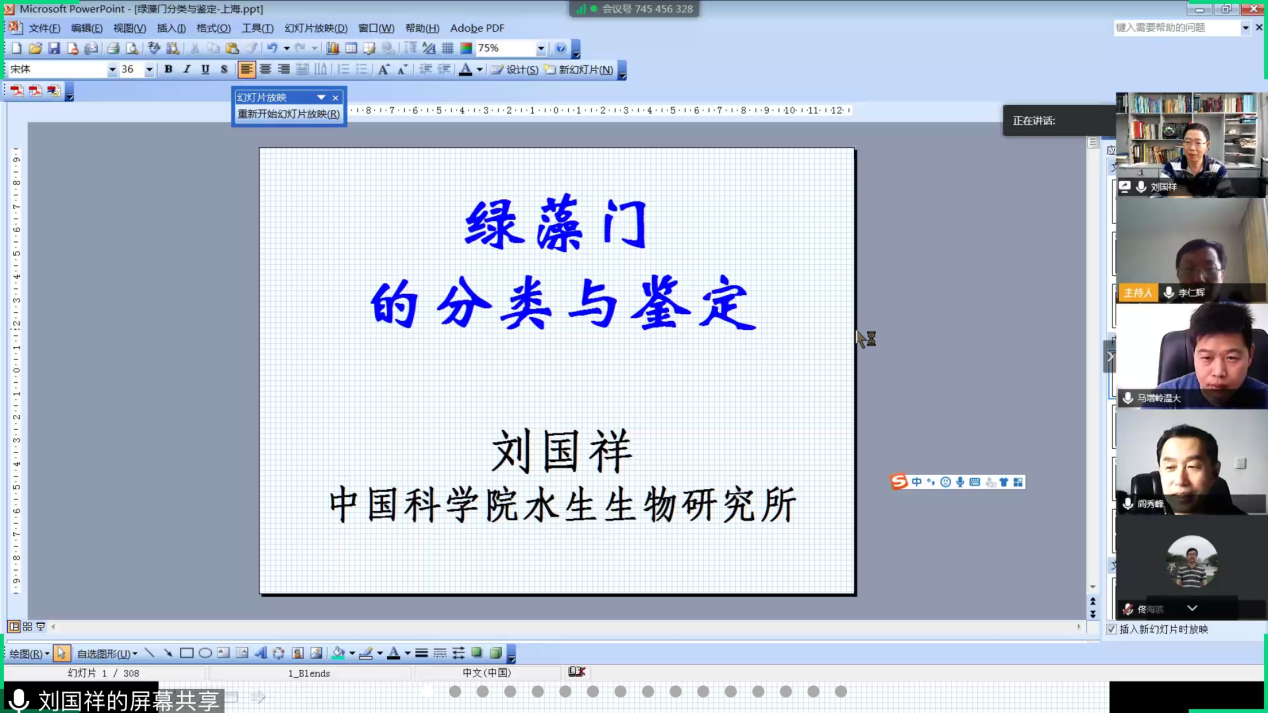
Task: Open the 插入 menu
Action: 171,28
